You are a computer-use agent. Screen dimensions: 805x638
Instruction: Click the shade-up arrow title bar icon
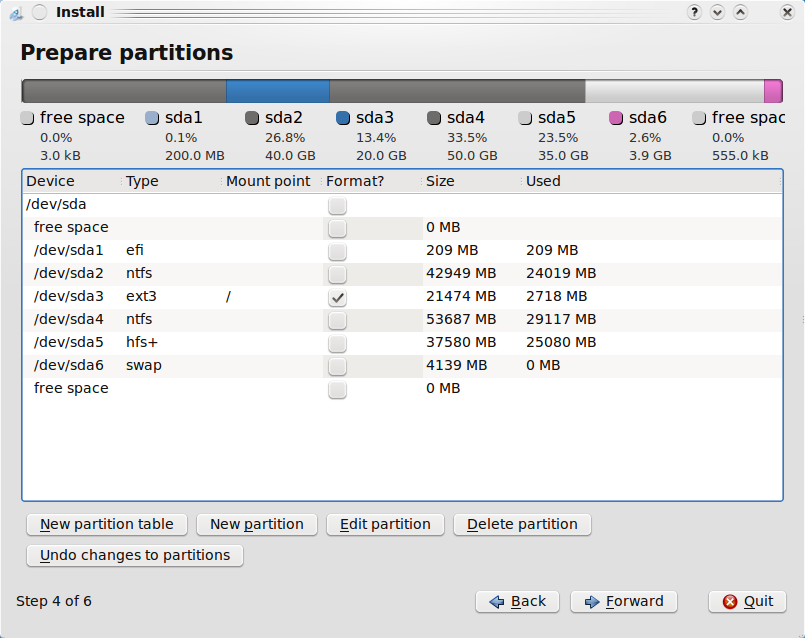point(740,12)
